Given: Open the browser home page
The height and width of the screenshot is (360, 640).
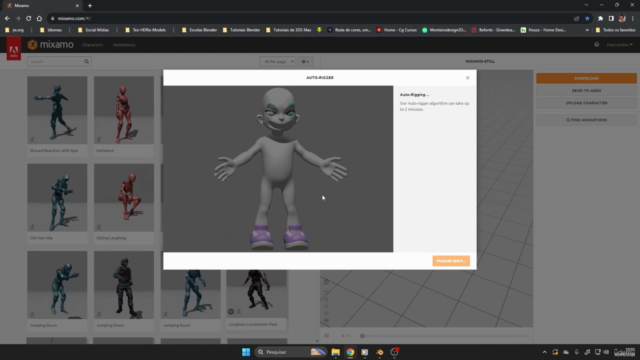Looking at the screenshot, I should [x=39, y=18].
